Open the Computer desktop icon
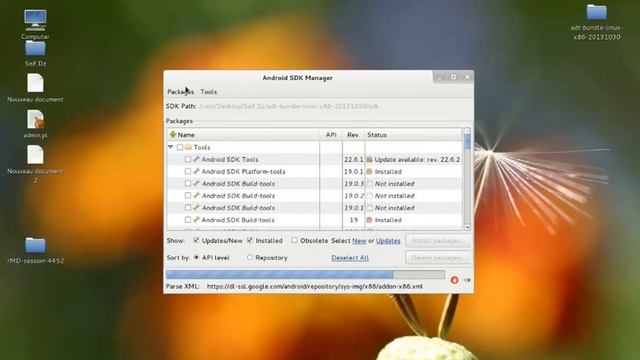The image size is (640, 360). (x=35, y=20)
